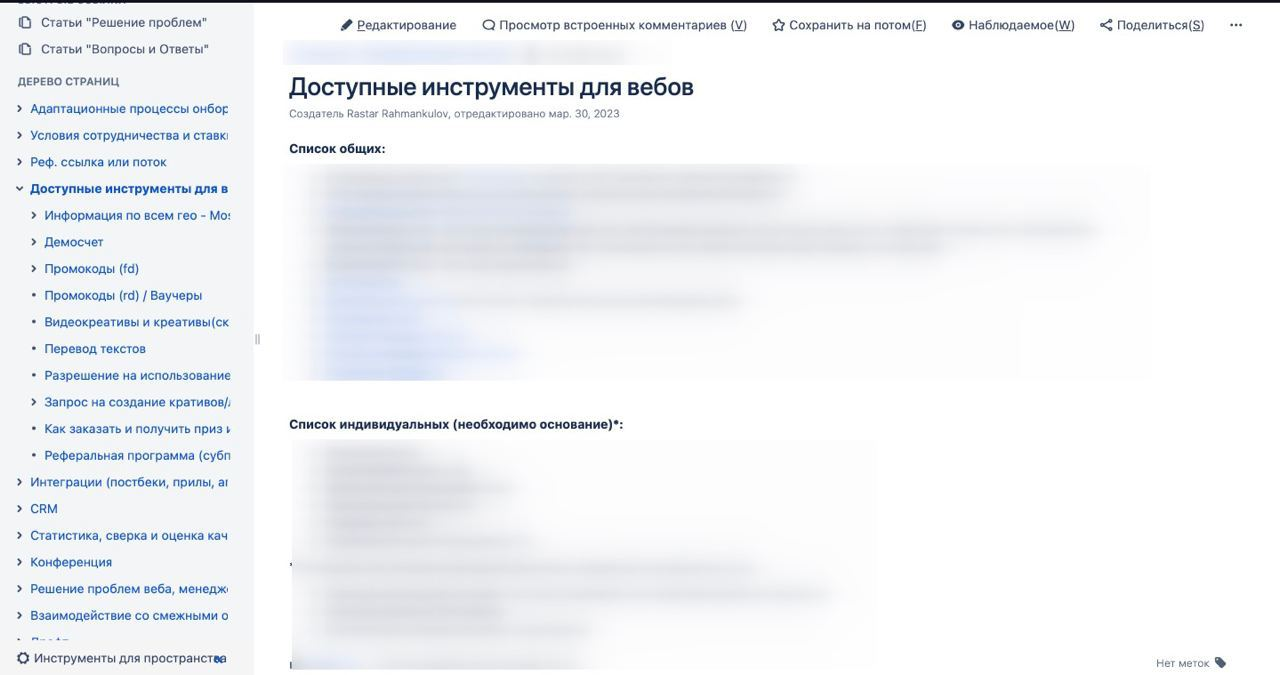Click page icon beside Статьи "Решение проблем"

coord(25,22)
